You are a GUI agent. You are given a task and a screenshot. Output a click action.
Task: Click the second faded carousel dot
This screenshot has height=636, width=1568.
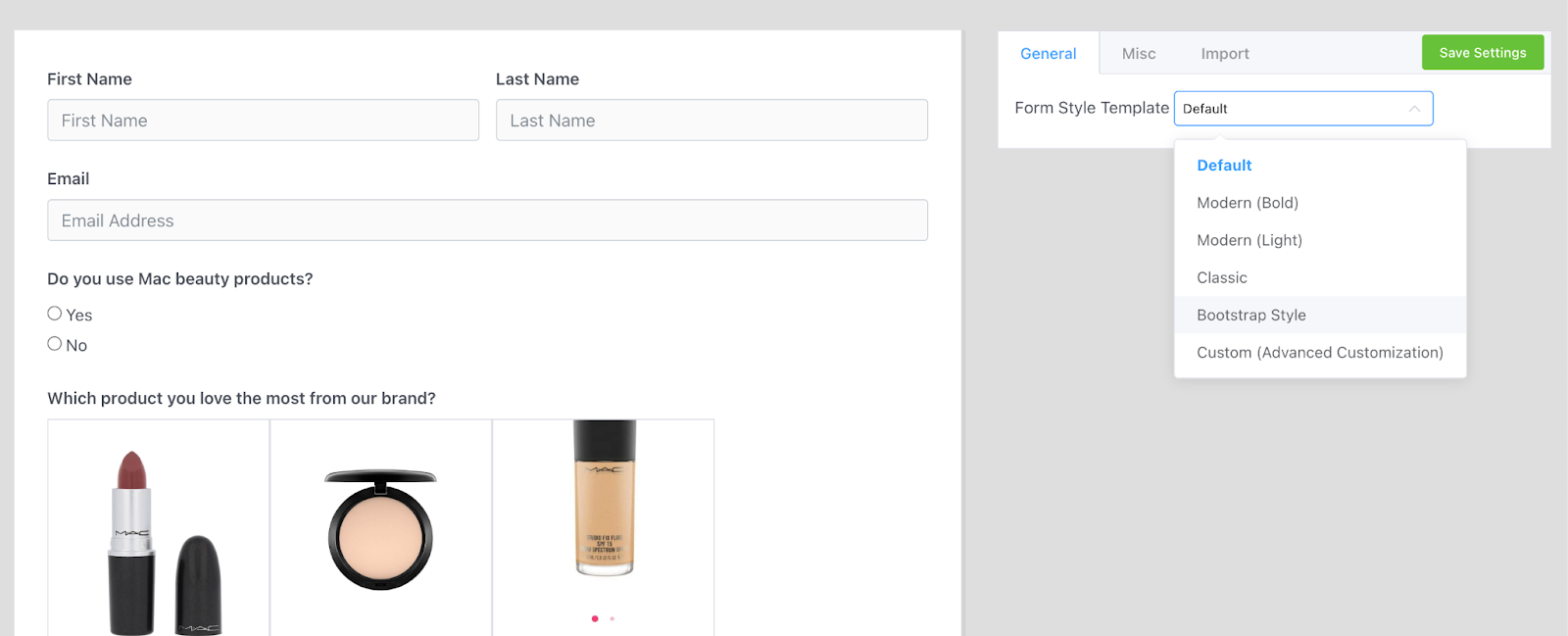pyautogui.click(x=612, y=618)
